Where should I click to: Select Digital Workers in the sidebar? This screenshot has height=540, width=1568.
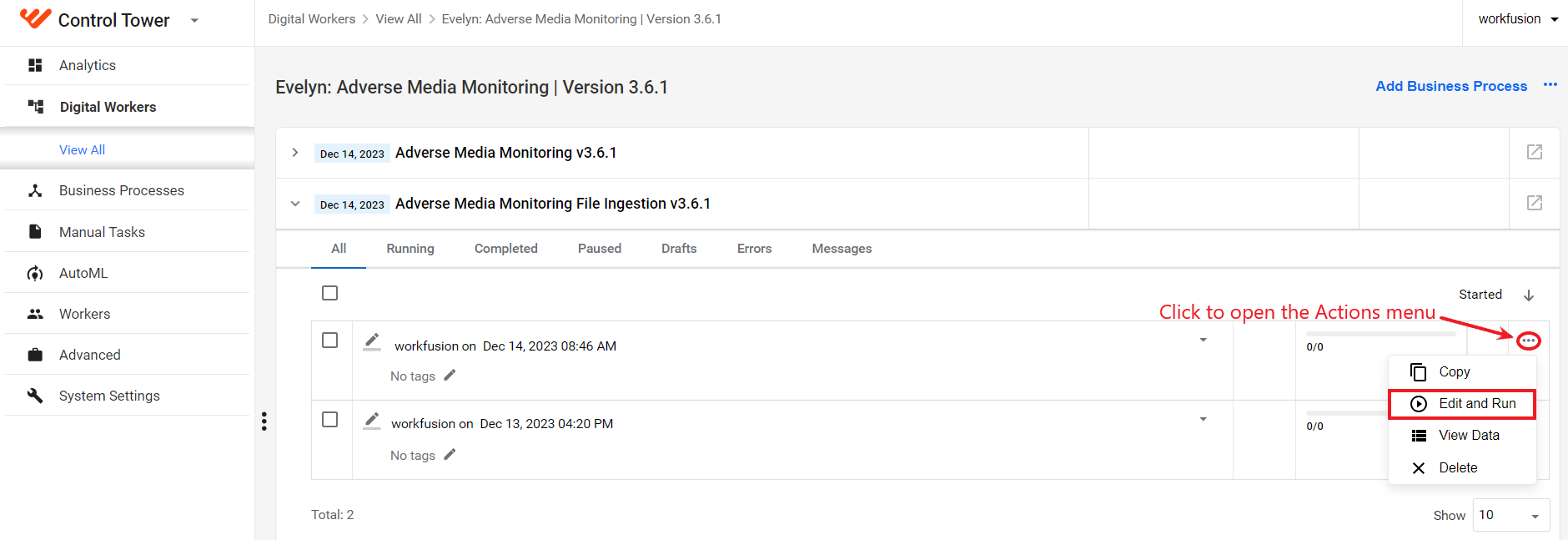(x=108, y=107)
